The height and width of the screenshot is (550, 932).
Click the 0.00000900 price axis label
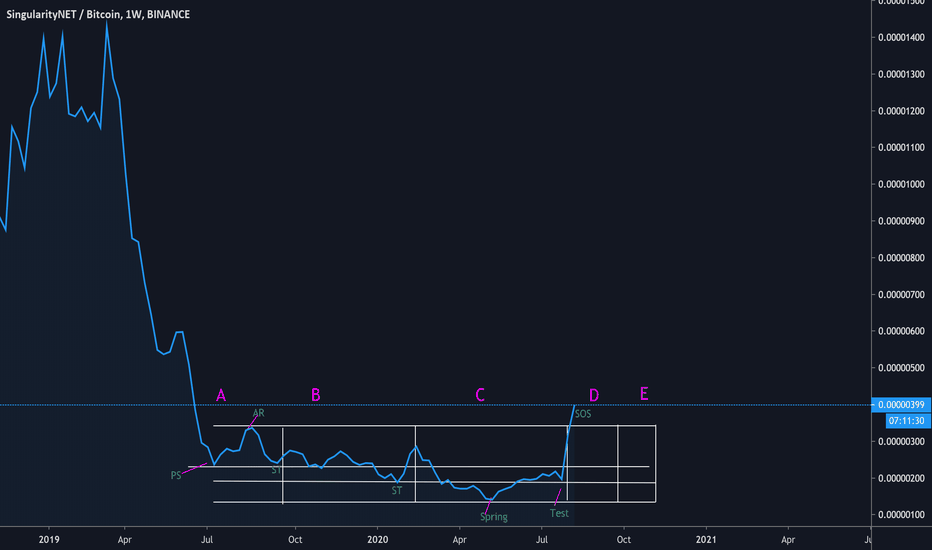tap(901, 221)
